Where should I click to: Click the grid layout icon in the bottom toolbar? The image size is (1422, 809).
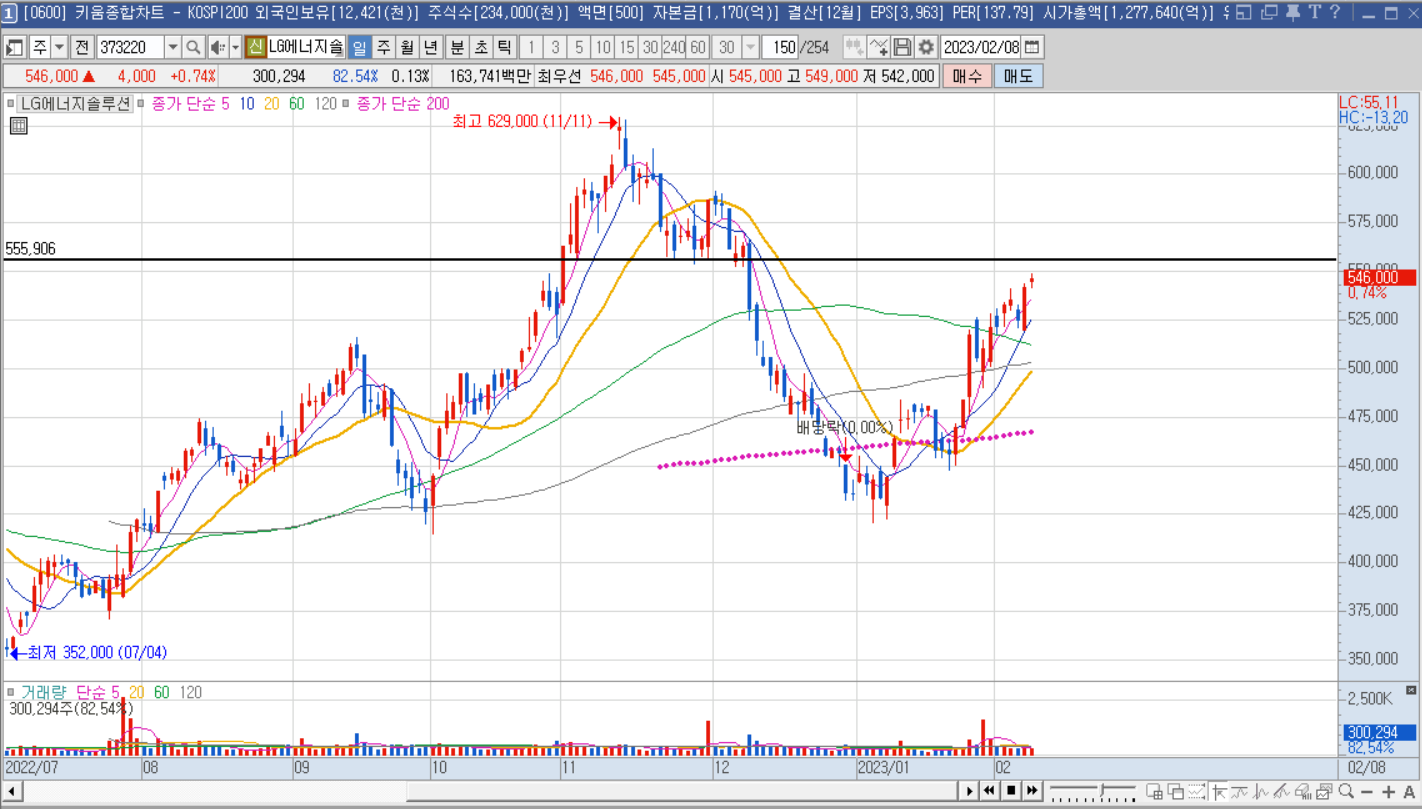pos(1155,791)
